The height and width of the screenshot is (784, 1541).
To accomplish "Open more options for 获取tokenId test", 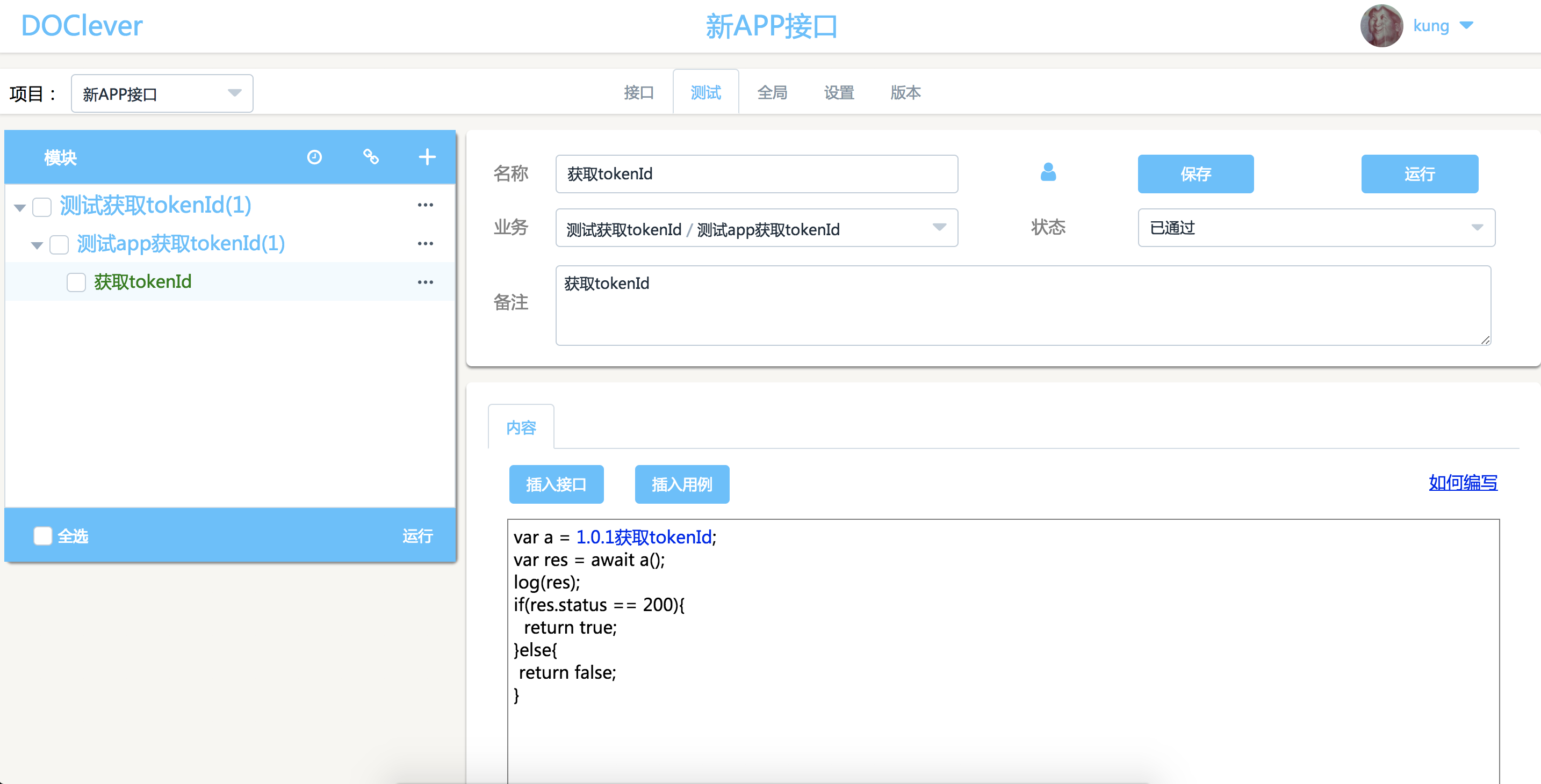I will pyautogui.click(x=426, y=282).
